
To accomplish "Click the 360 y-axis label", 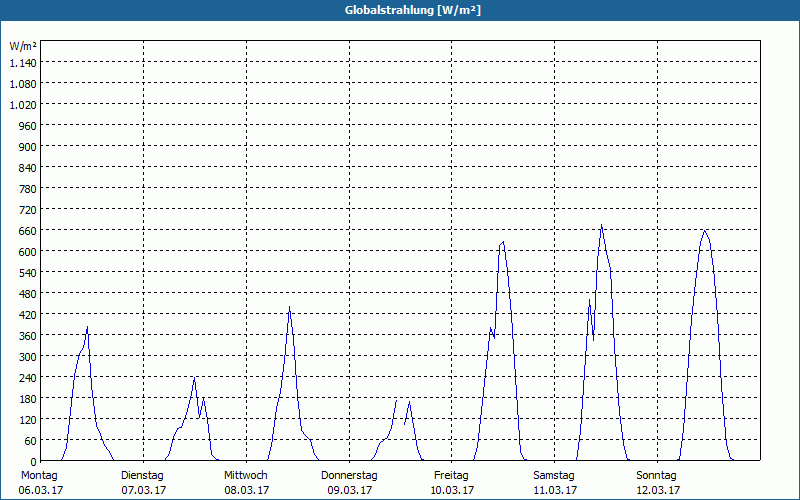I will 28,336.
